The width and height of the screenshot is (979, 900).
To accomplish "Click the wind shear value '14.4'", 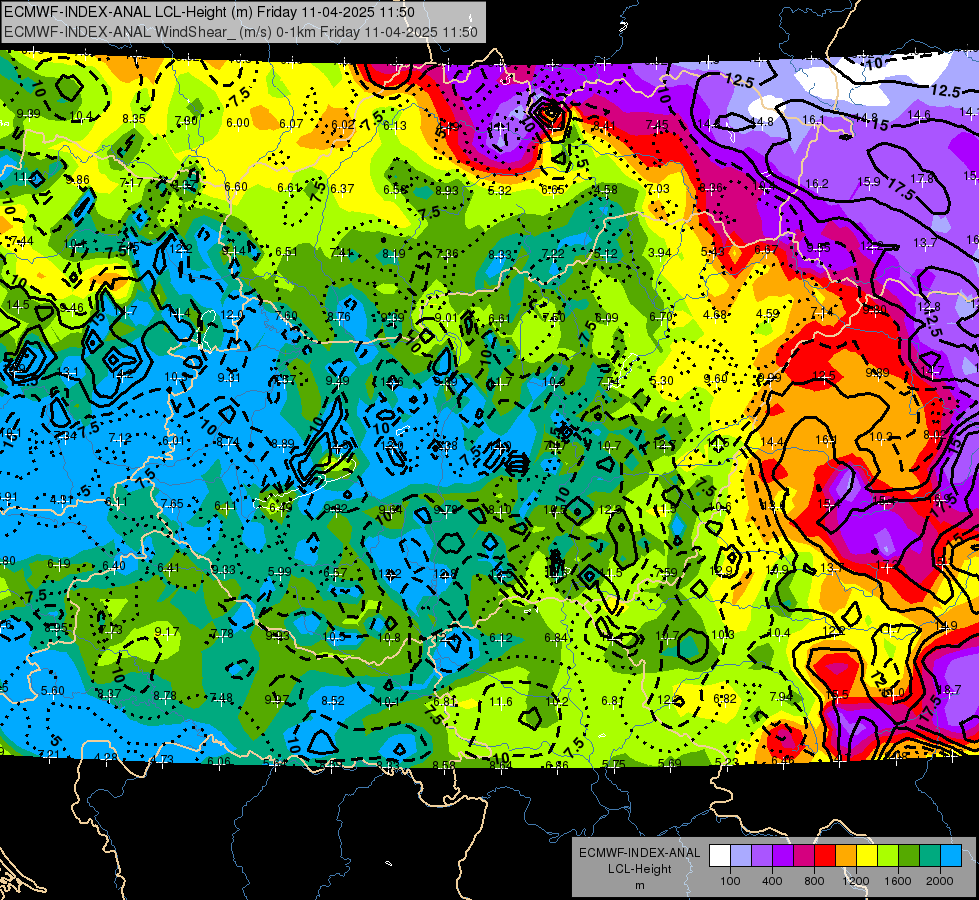I will click(772, 442).
